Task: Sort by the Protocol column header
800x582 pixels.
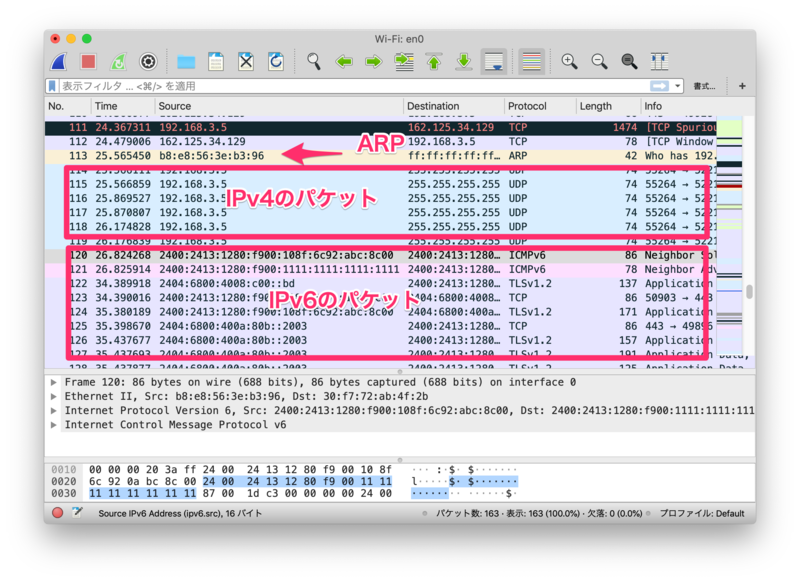Action: [541, 106]
